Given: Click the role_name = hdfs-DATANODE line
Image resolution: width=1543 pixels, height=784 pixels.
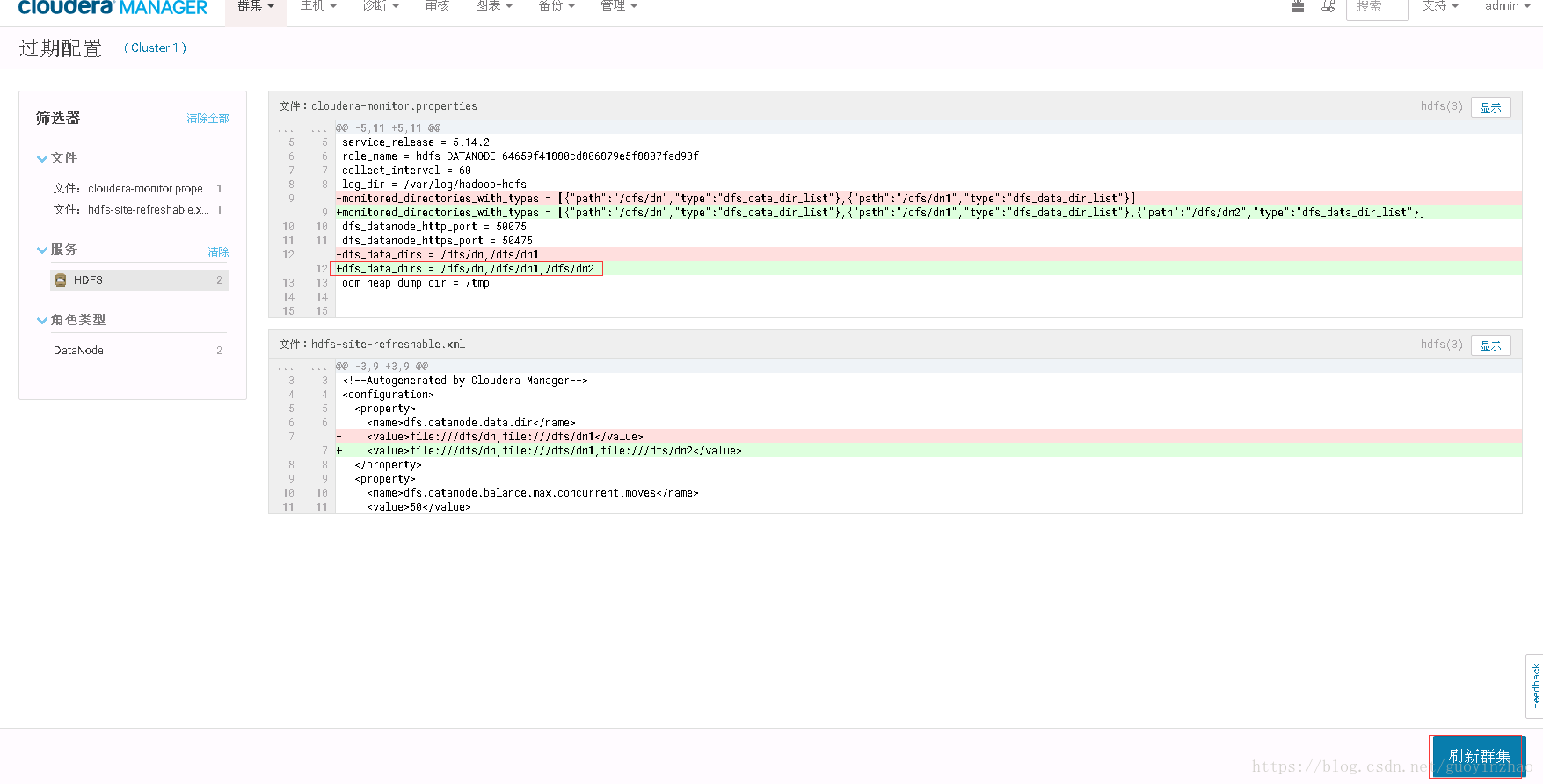Looking at the screenshot, I should tap(928, 156).
